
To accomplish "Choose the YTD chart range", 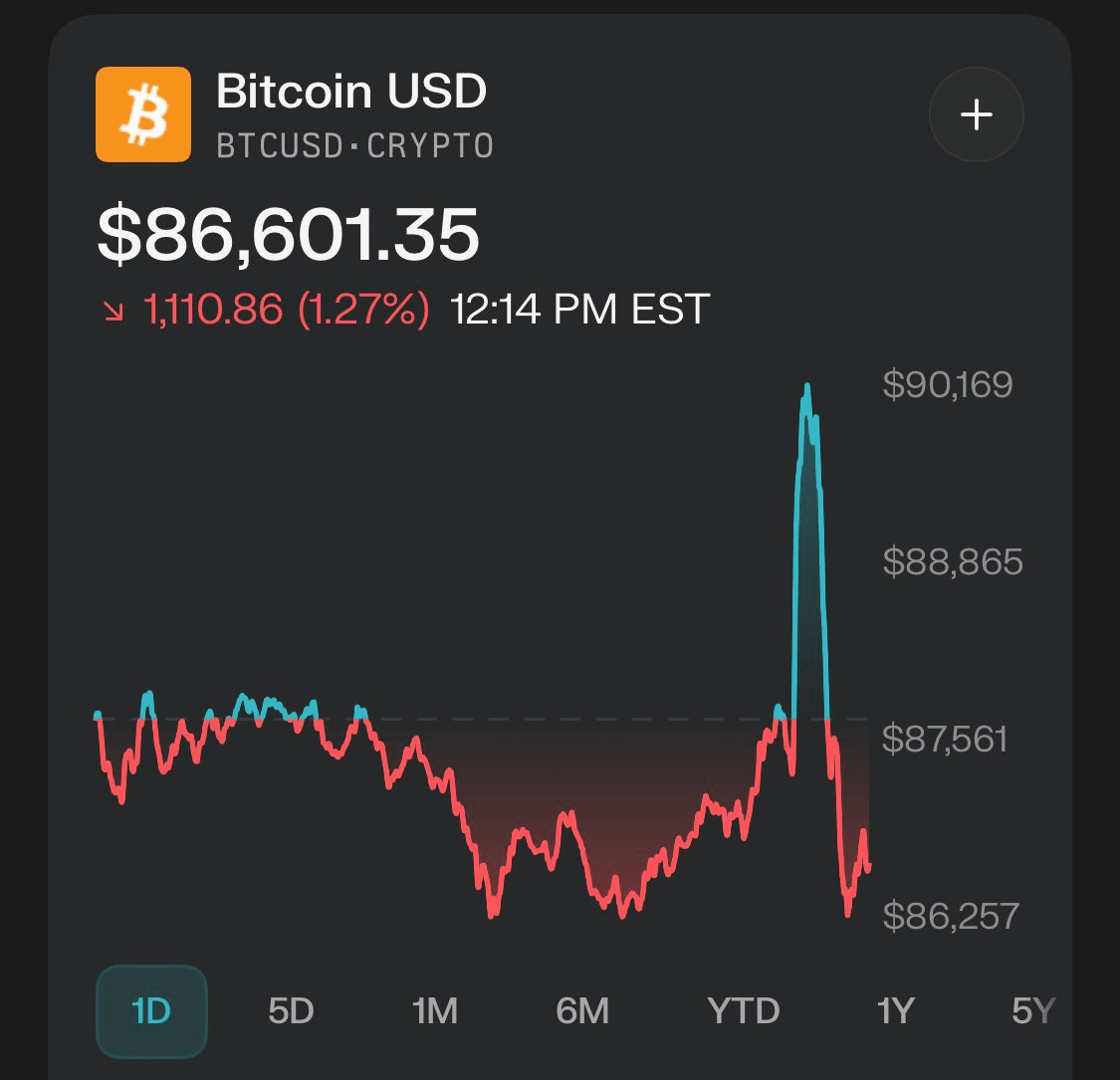I will point(744,1011).
